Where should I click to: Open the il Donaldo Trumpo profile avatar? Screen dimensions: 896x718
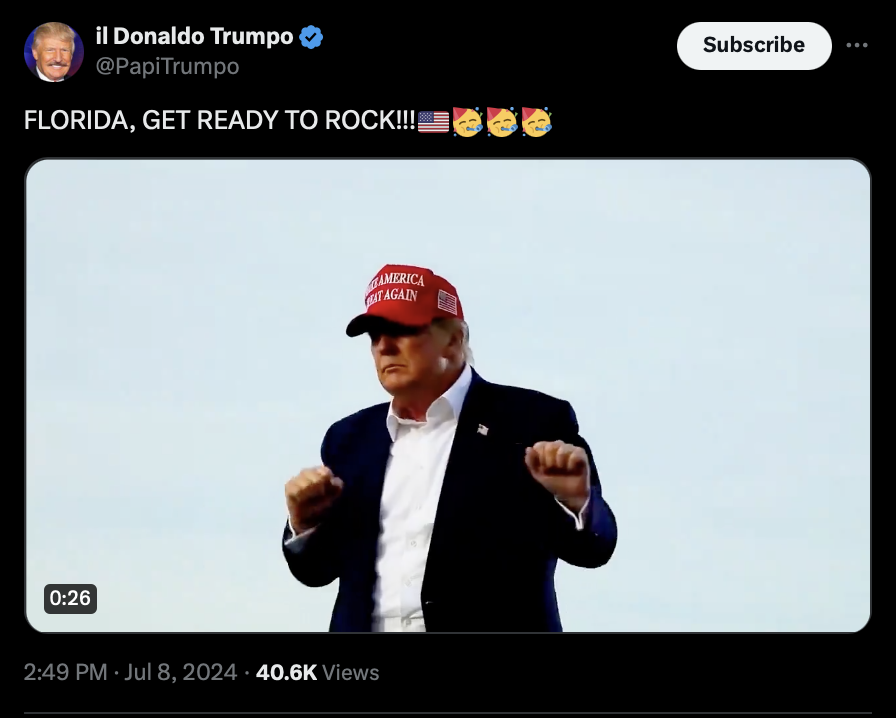[54, 51]
